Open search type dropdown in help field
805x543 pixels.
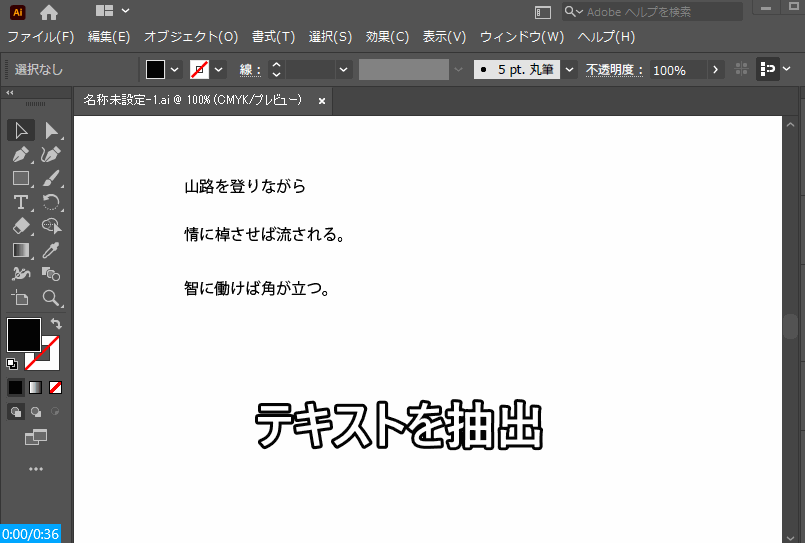[x=574, y=11]
